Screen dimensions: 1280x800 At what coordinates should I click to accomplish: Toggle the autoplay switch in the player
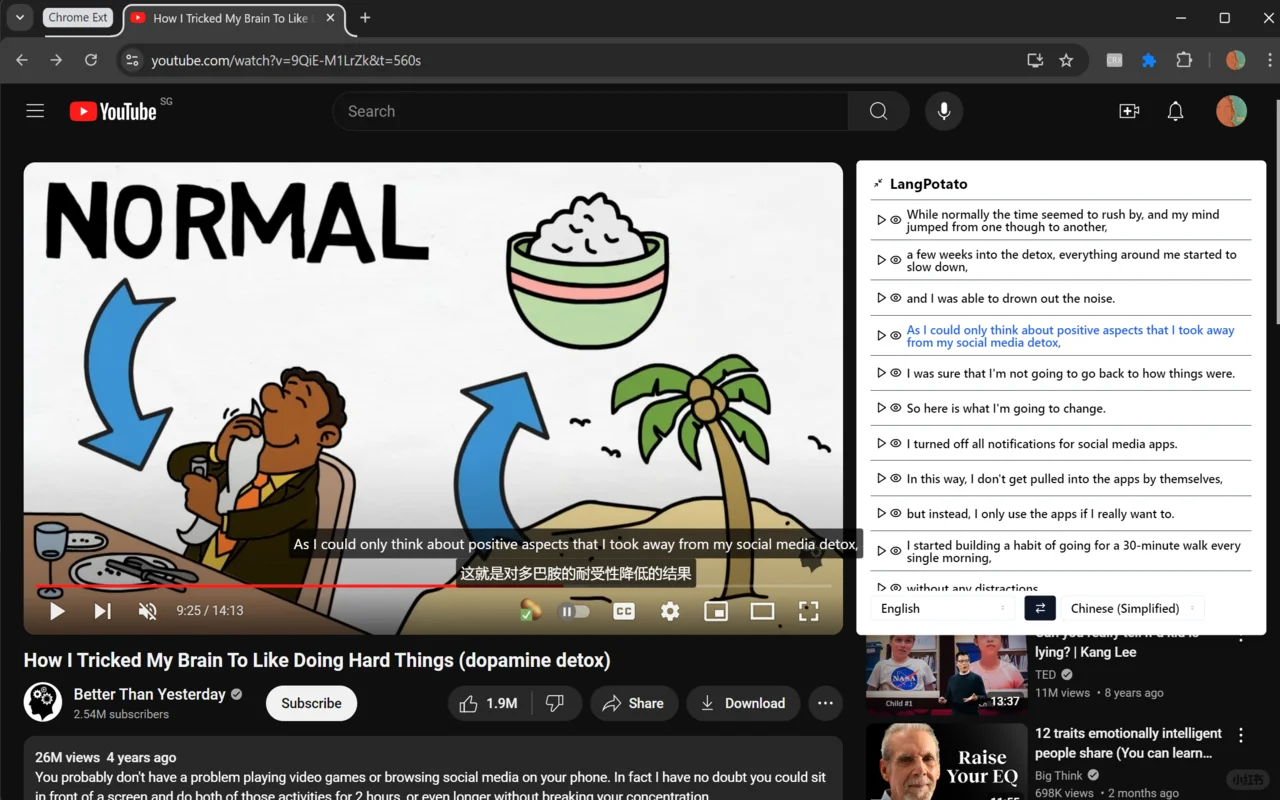(x=574, y=610)
